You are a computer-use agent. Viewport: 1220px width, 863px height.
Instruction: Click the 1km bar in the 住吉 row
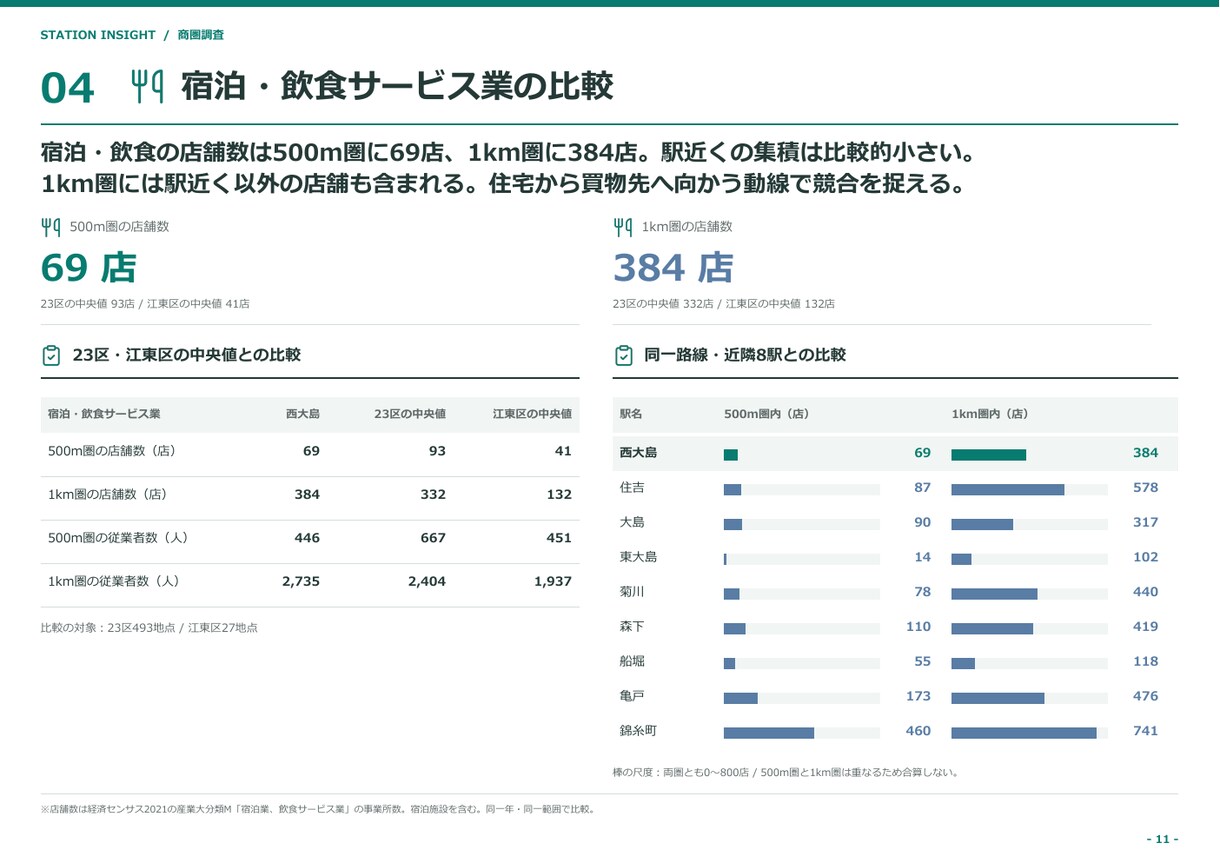(1008, 490)
